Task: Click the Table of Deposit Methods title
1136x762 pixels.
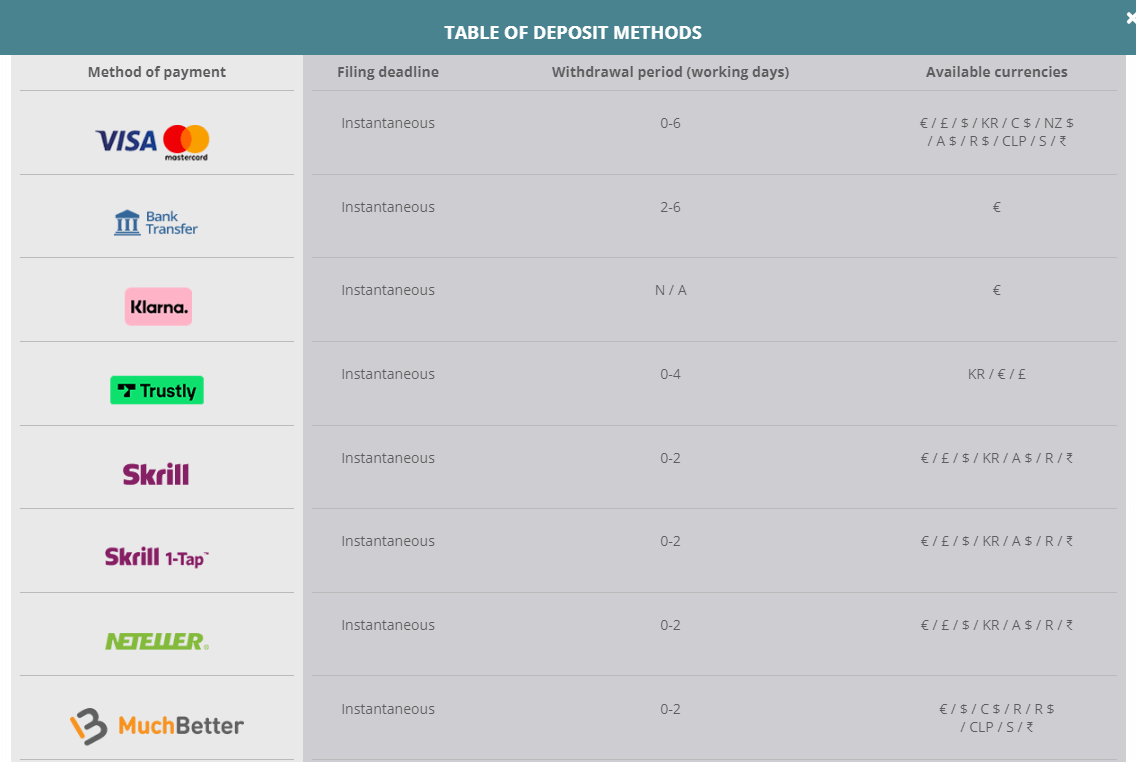Action: [x=572, y=33]
